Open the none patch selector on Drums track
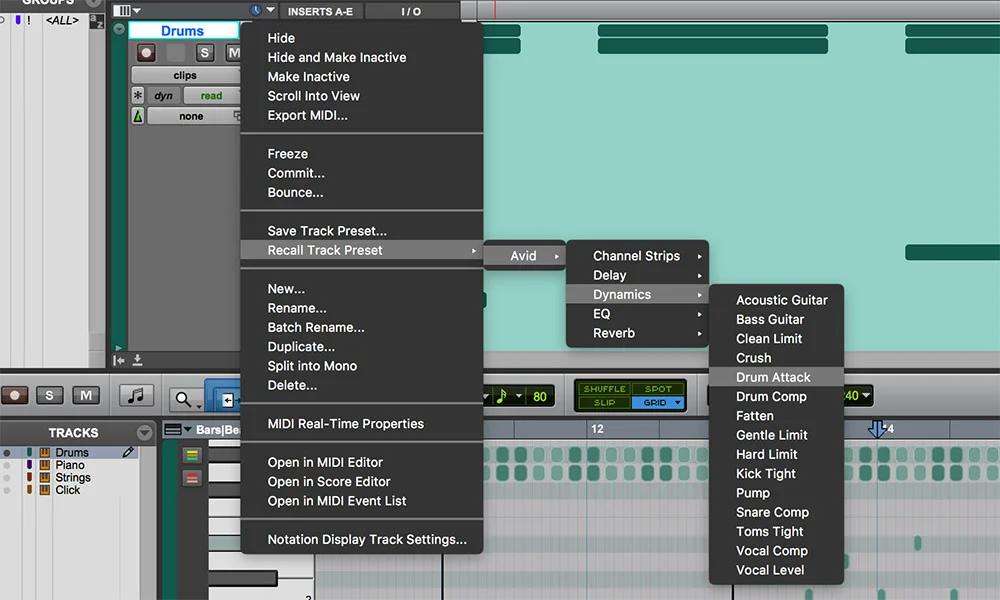The height and width of the screenshot is (600, 1000). click(193, 116)
